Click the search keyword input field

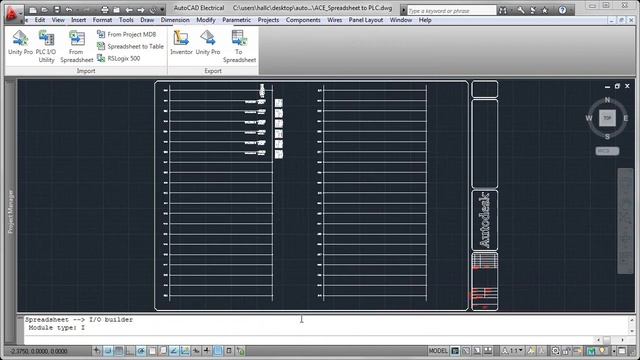click(451, 11)
